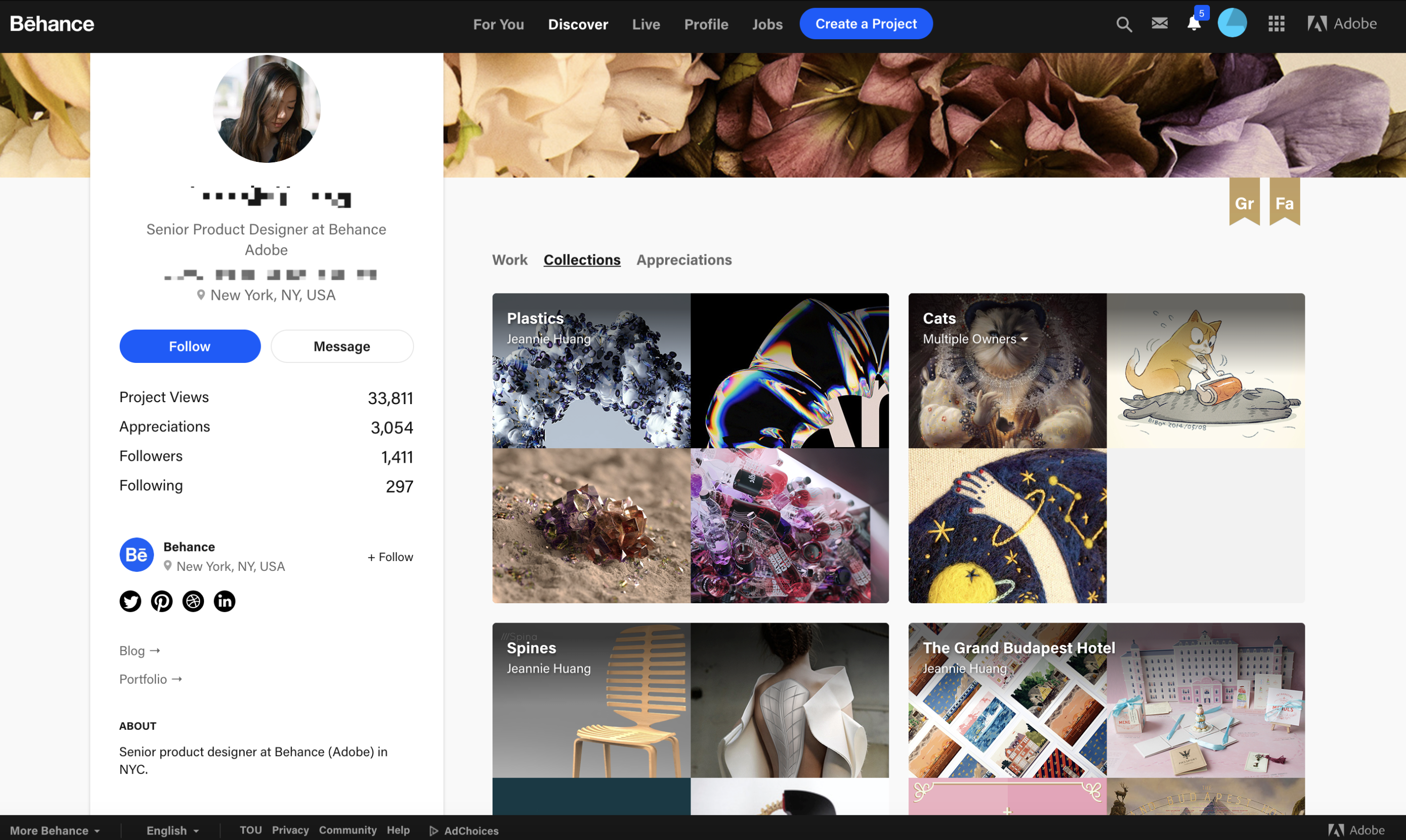Screen dimensions: 1406x840
Task: Open The Grand Budapest Hotel collection
Action: tap(1019, 647)
